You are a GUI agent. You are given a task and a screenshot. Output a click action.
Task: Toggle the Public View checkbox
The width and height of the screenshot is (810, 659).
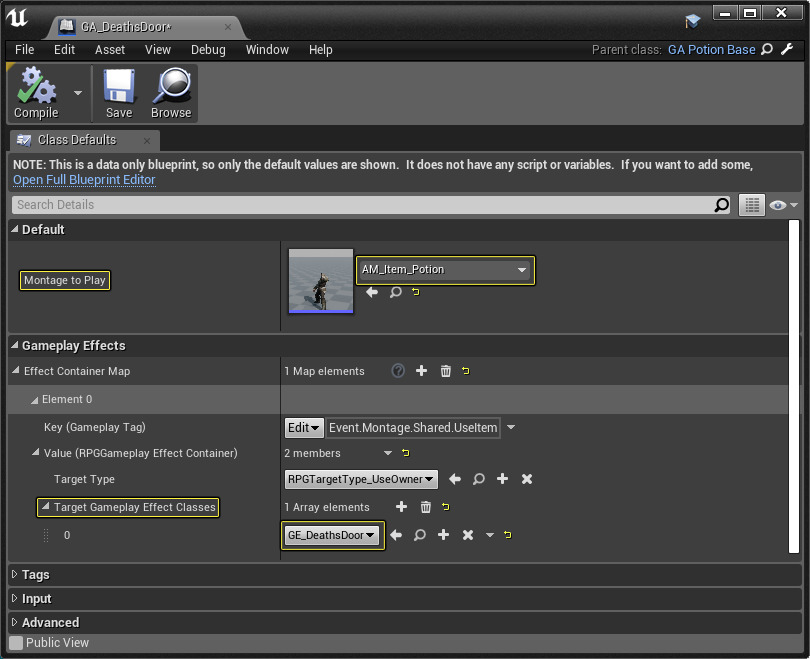click(15, 643)
